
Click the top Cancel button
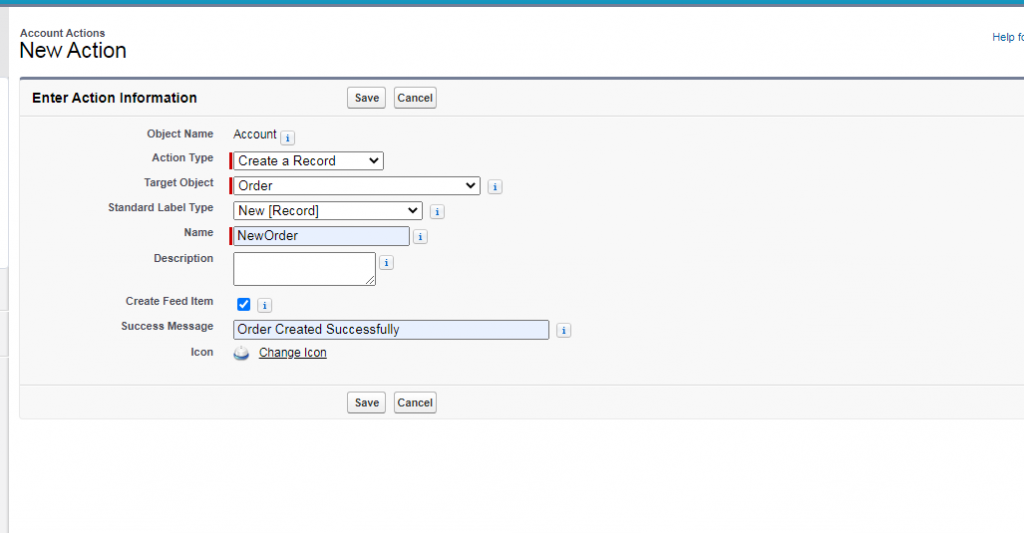coord(415,98)
